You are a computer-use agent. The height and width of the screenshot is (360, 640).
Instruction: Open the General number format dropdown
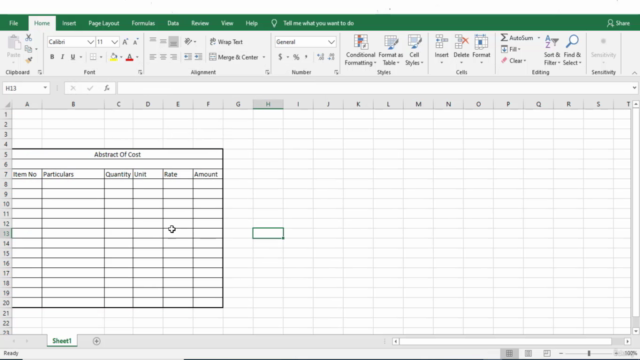pyautogui.click(x=331, y=42)
